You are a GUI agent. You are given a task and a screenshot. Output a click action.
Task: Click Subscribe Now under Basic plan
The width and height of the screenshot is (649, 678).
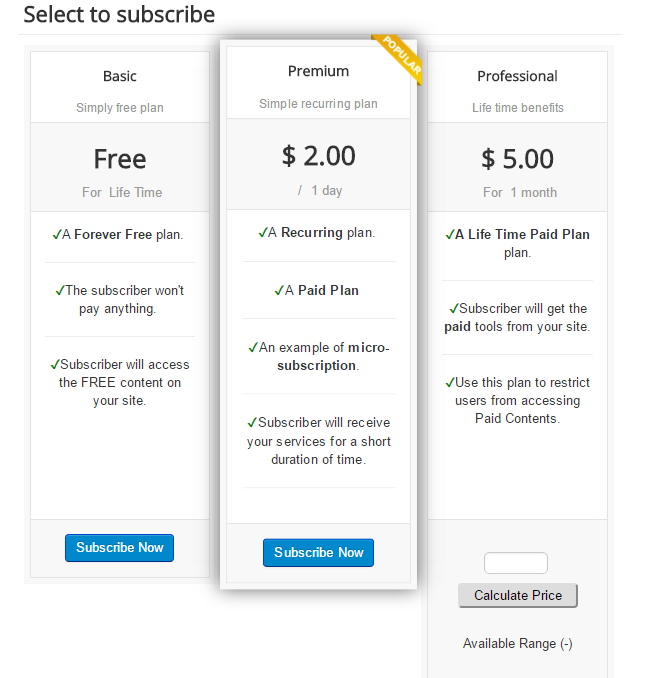pos(119,548)
